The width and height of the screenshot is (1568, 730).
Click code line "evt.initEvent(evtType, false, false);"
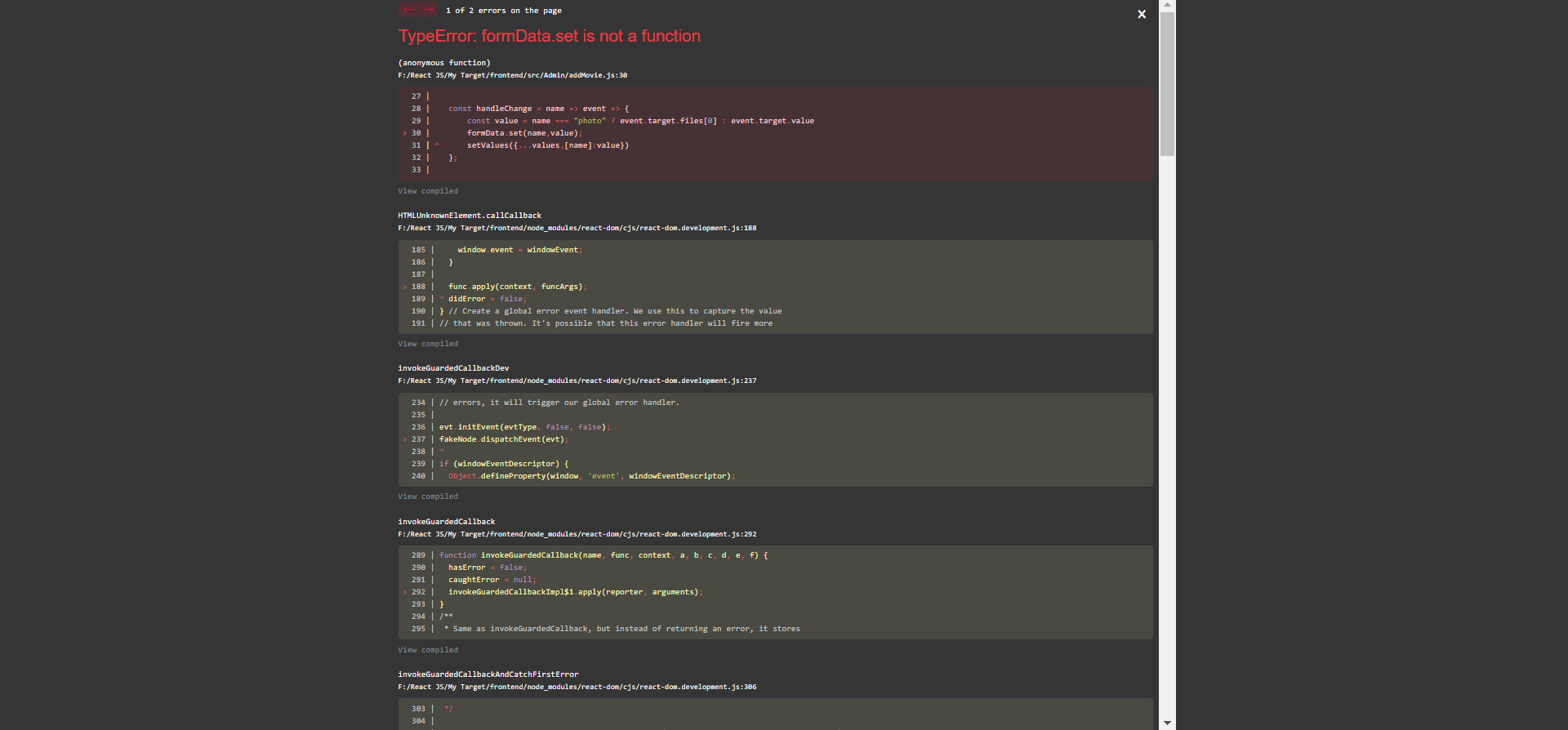pos(524,427)
